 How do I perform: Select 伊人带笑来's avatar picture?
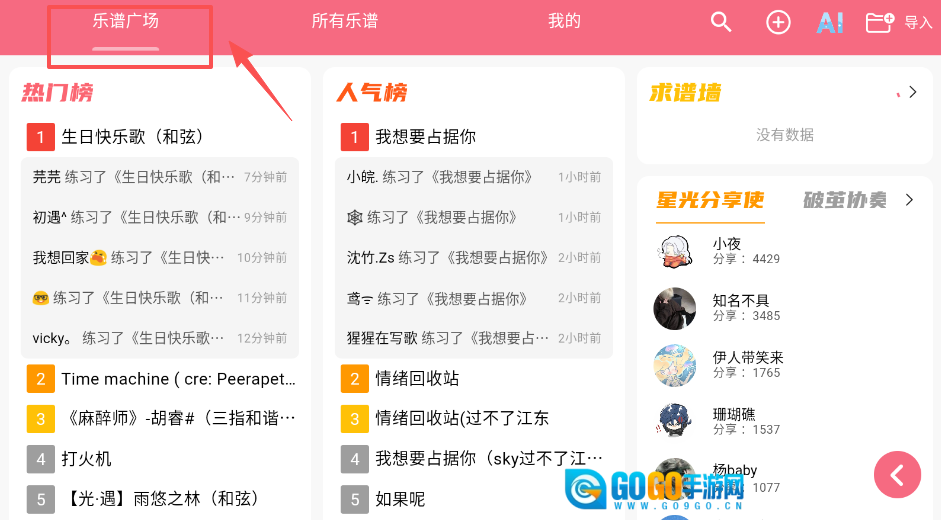point(675,365)
